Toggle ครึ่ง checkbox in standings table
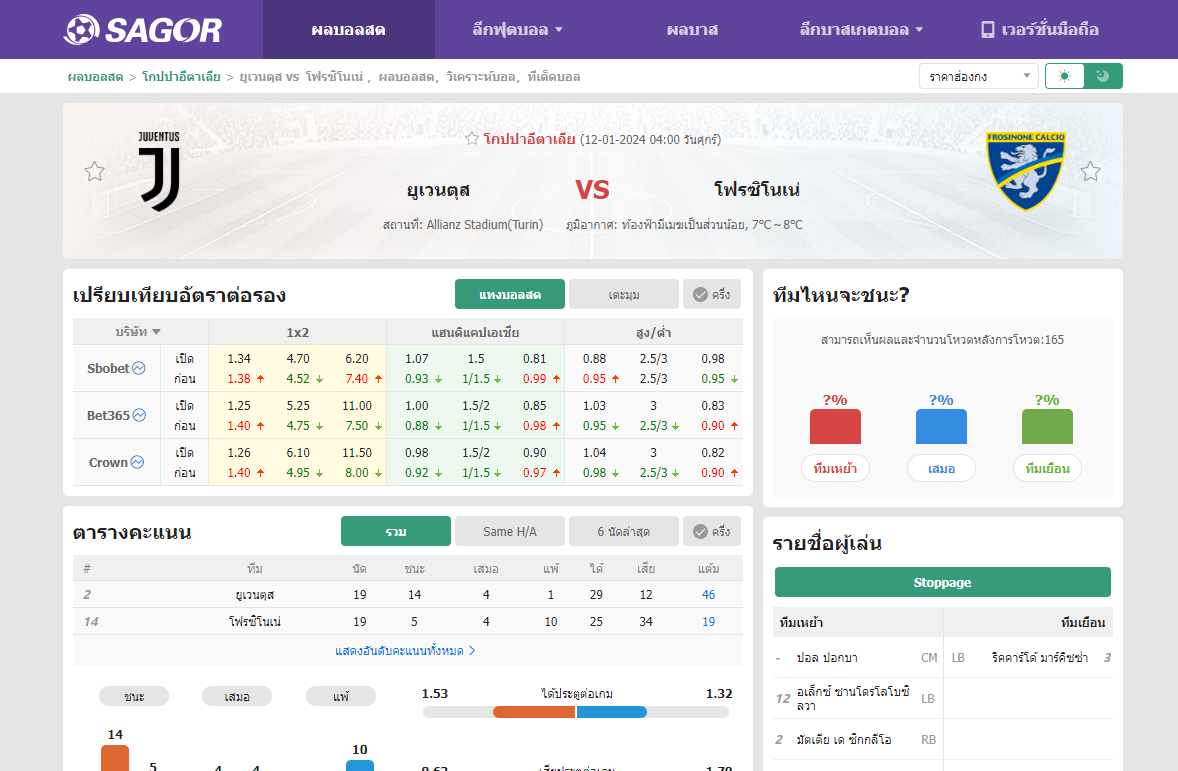This screenshot has width=1178, height=771. (x=711, y=531)
